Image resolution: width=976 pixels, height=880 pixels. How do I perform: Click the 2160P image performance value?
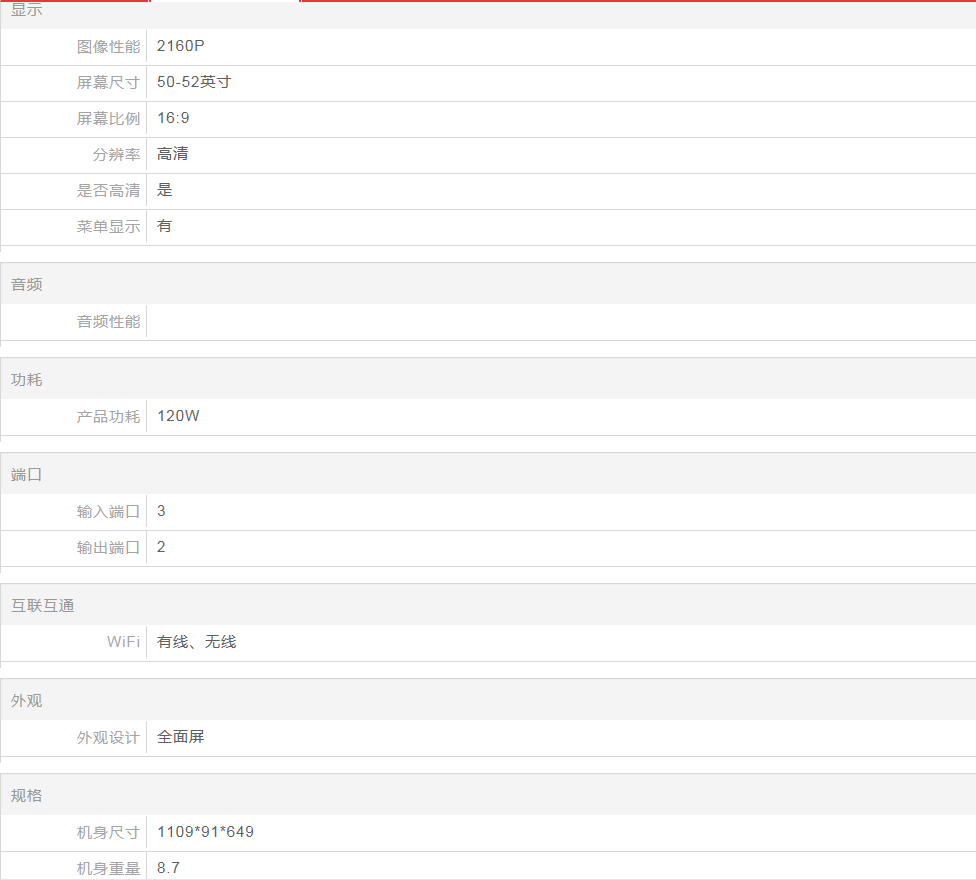181,46
